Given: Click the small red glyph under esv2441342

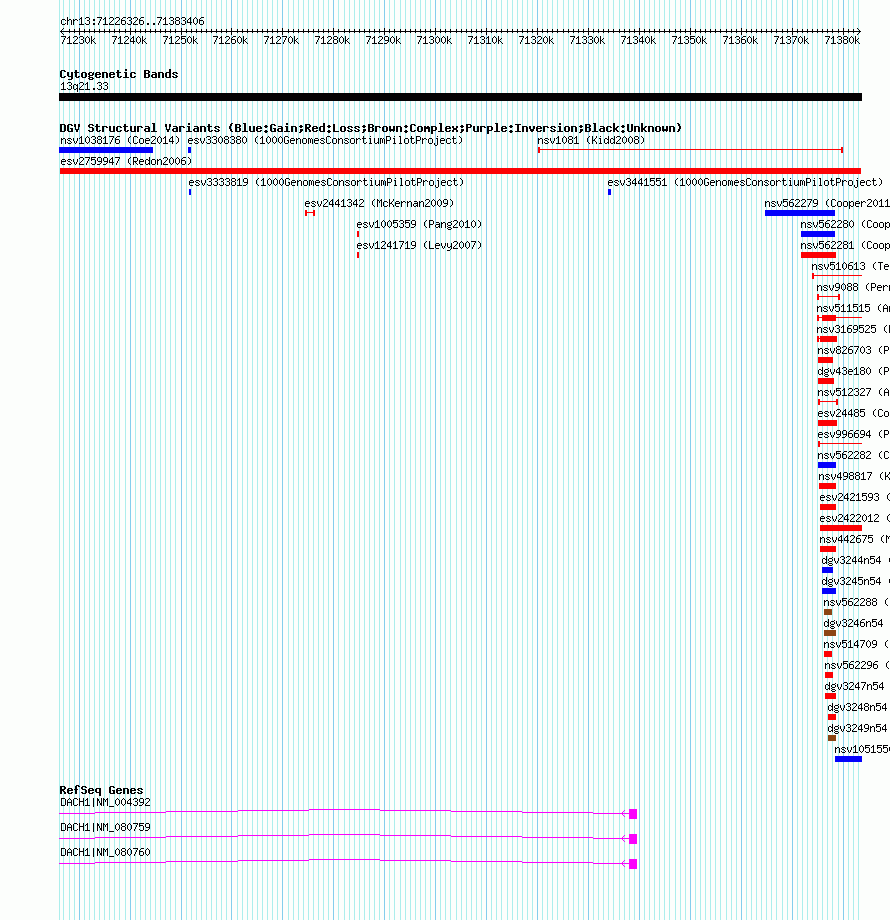Looking at the screenshot, I should pyautogui.click(x=310, y=213).
